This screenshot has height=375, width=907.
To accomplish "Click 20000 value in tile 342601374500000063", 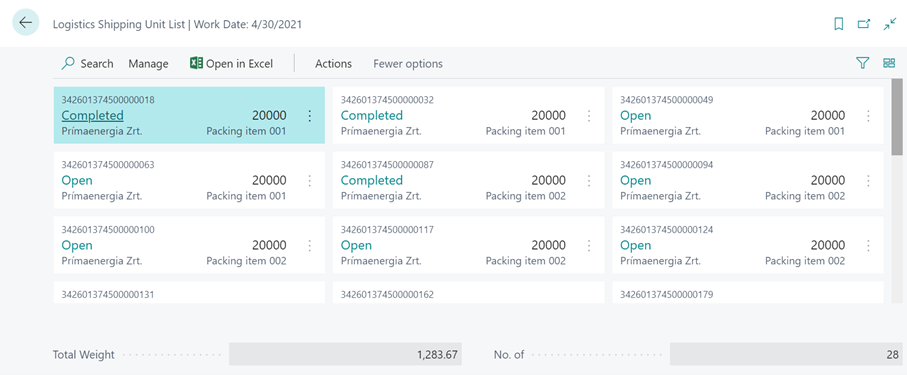I will point(269,180).
